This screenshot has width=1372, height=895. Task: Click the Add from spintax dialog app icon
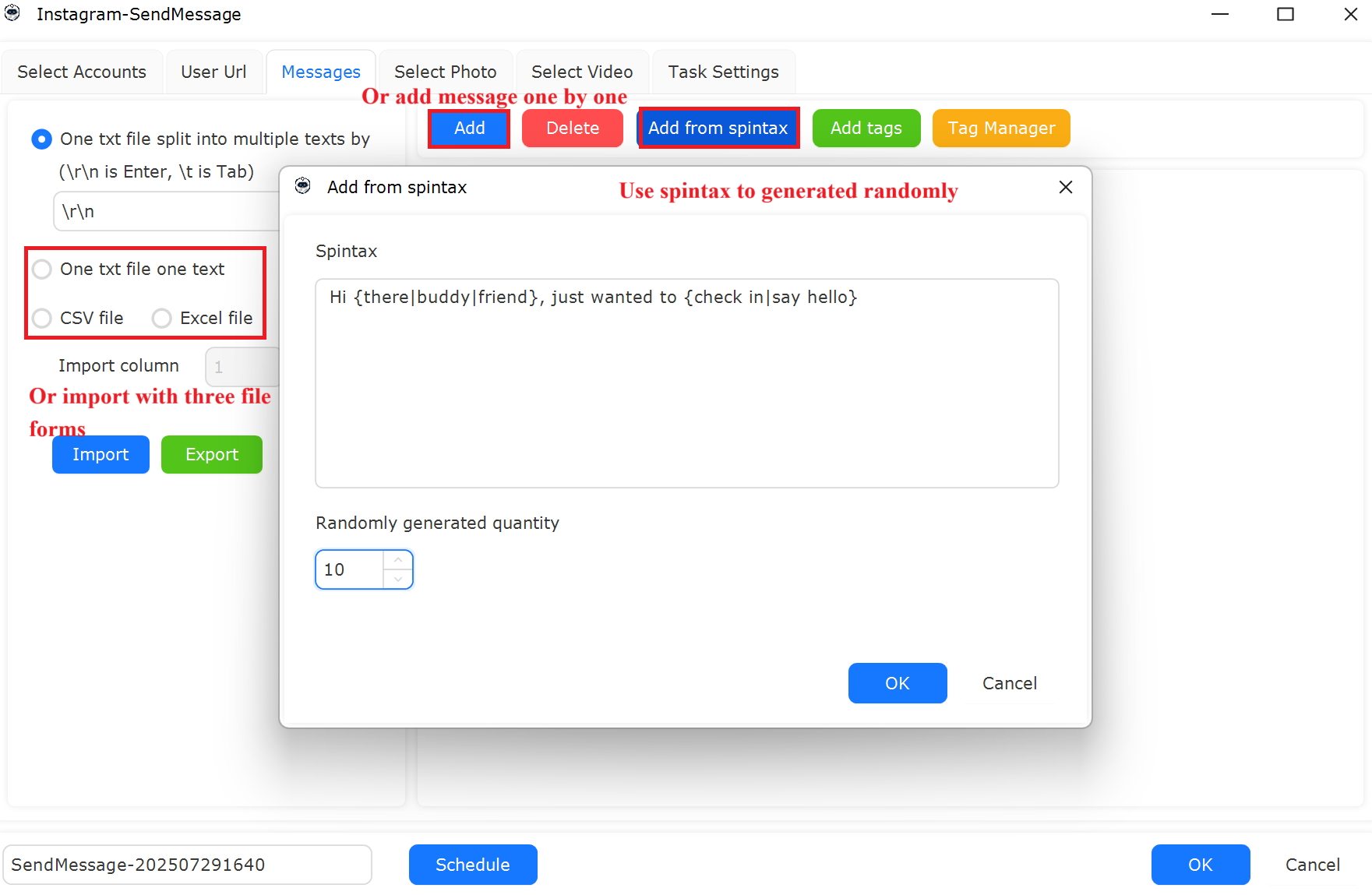(x=303, y=186)
